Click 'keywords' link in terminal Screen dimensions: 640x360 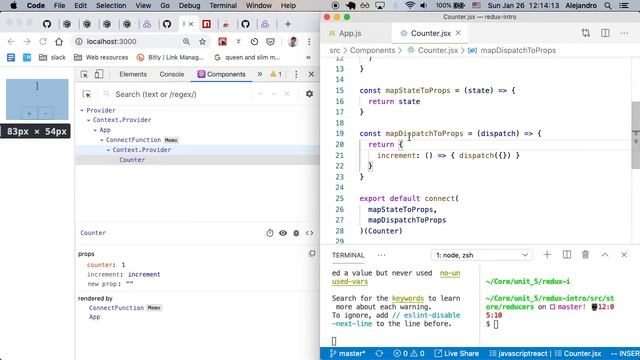(408, 298)
